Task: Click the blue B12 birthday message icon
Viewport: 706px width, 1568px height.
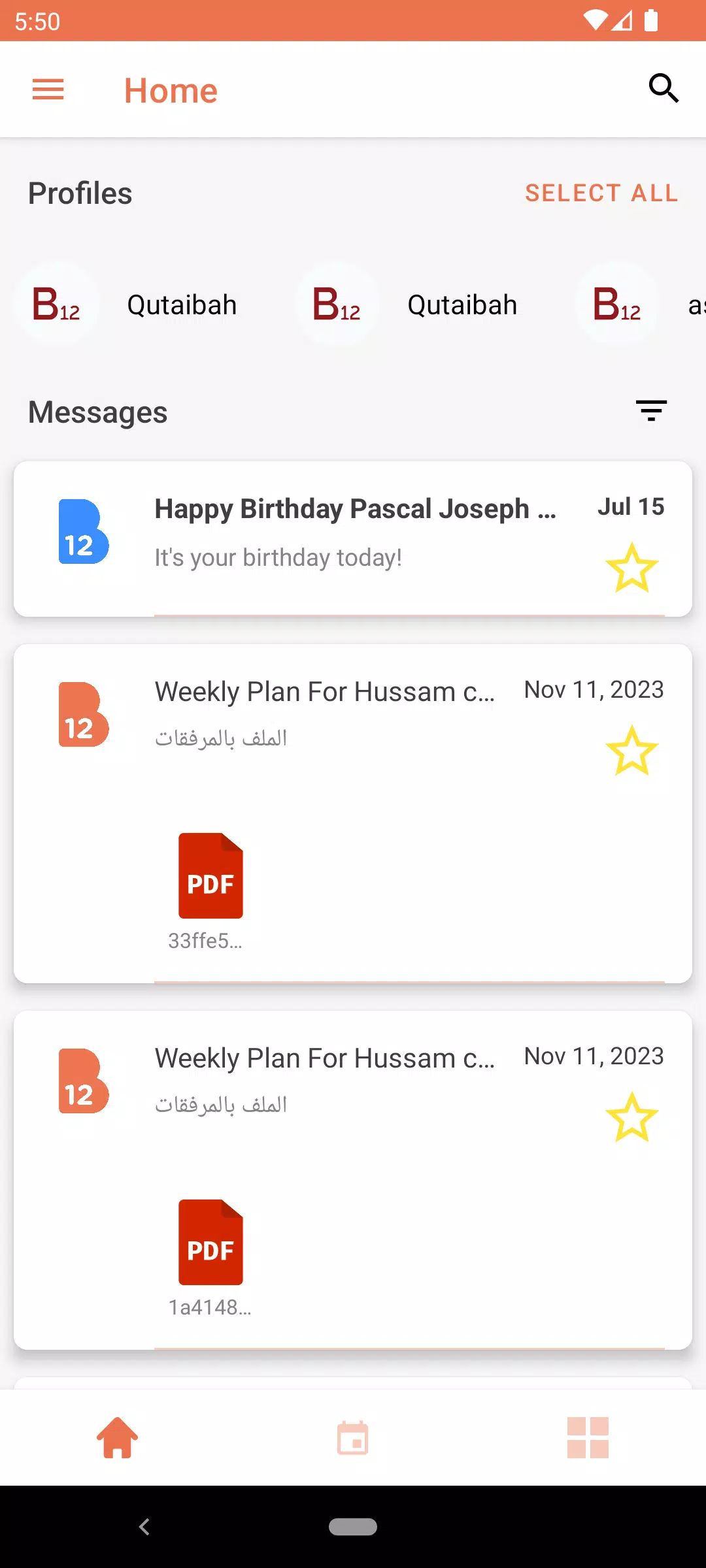Action: pyautogui.click(x=83, y=532)
